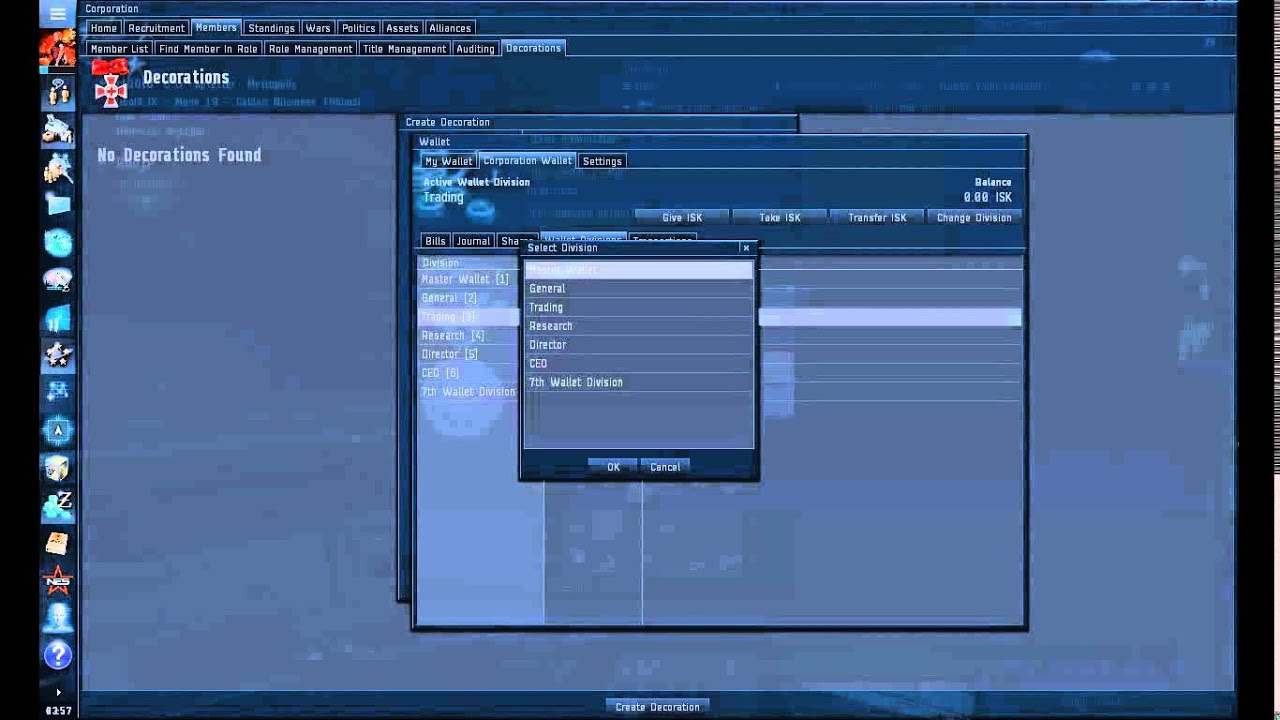Click the glowing head silhouette sidebar icon
The width and height of the screenshot is (1280, 720).
pos(58,618)
